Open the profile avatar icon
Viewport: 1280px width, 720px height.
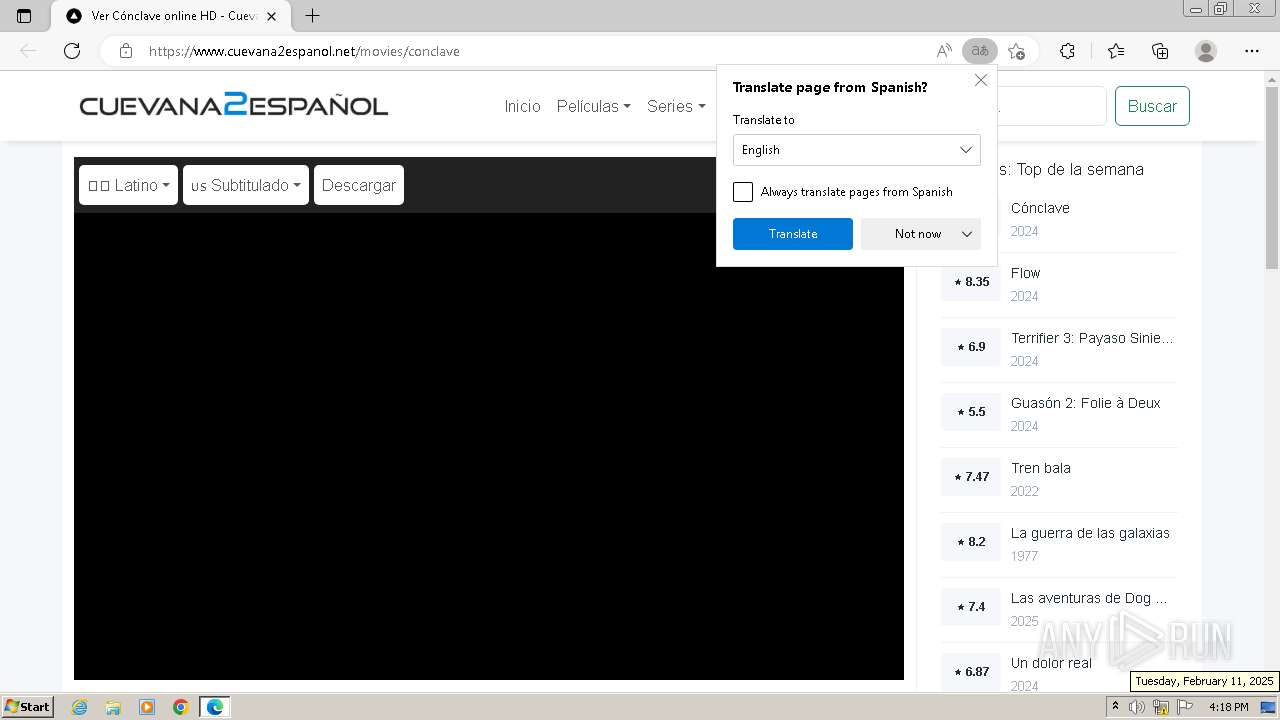1206,51
